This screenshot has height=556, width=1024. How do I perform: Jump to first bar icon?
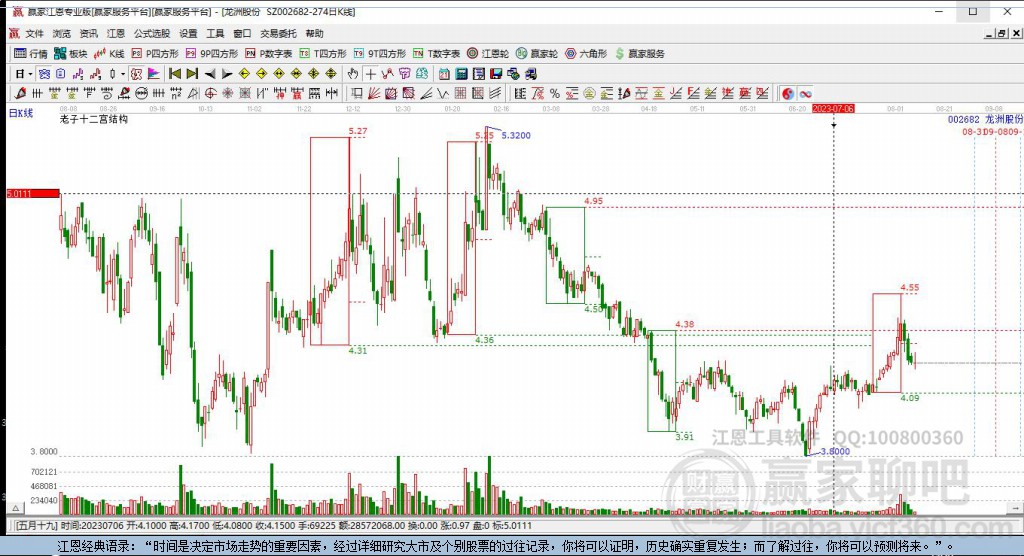click(x=174, y=74)
